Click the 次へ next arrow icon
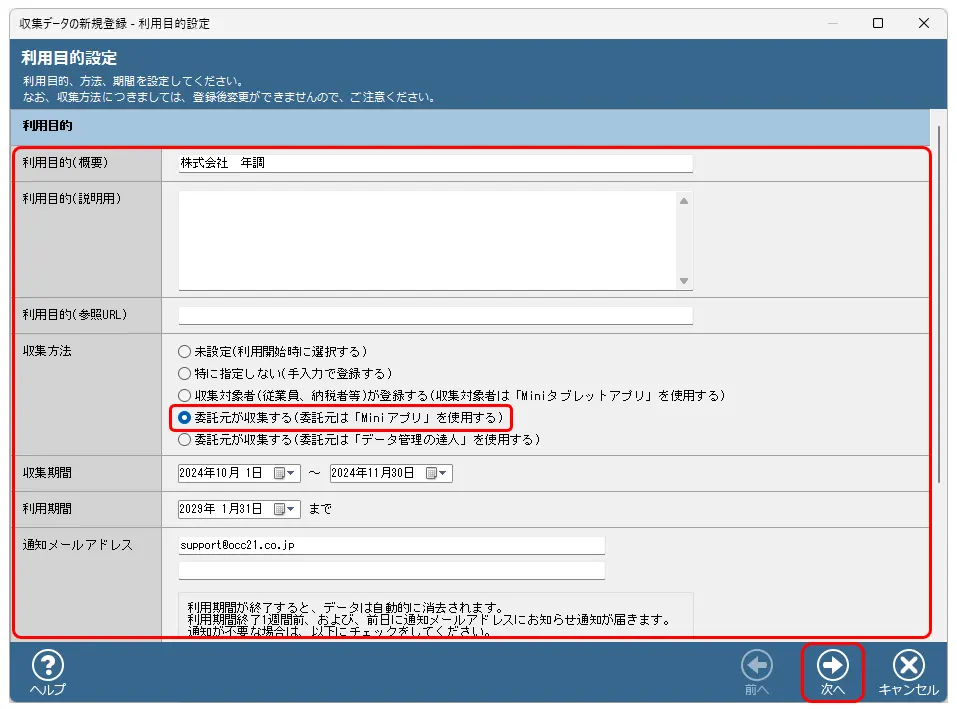Screen dimensions: 957x709 tap(833, 666)
